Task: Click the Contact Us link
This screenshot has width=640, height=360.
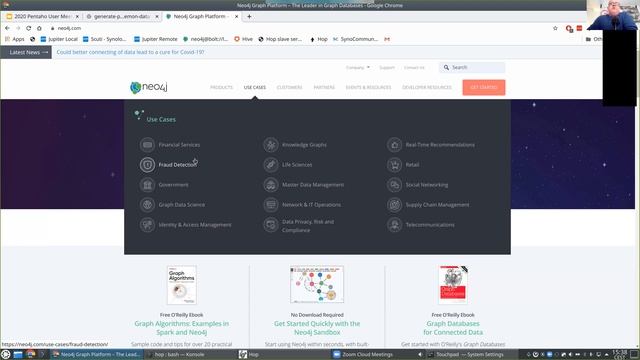Action: [414, 67]
